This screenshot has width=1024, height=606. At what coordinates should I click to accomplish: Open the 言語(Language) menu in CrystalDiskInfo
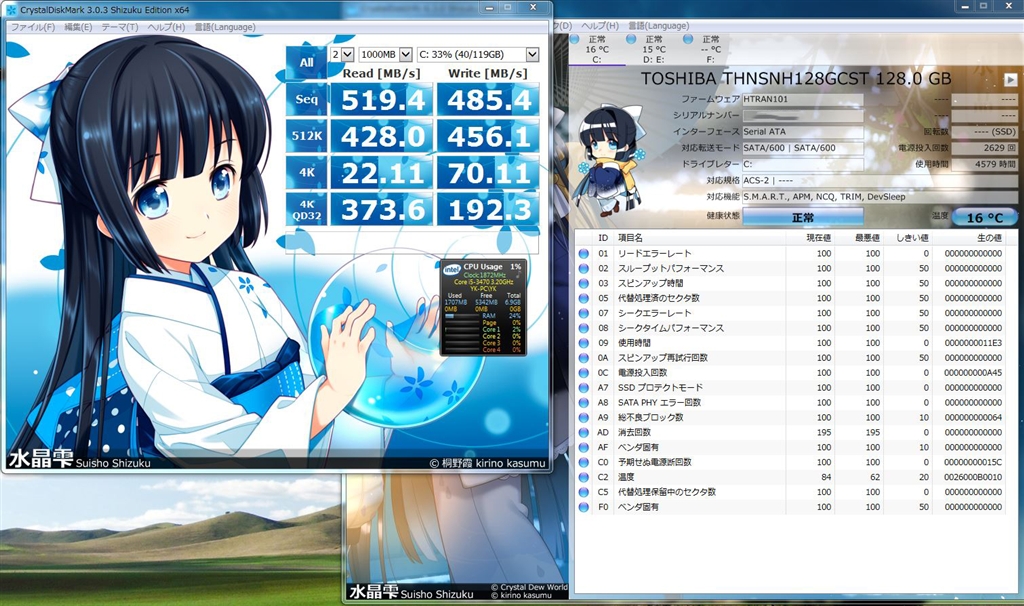coord(658,25)
